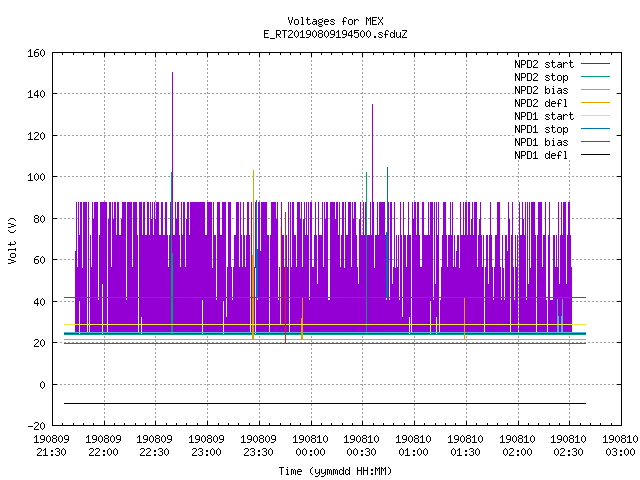
Task: Click the y-axis tick label 140
Action: pos(36,94)
